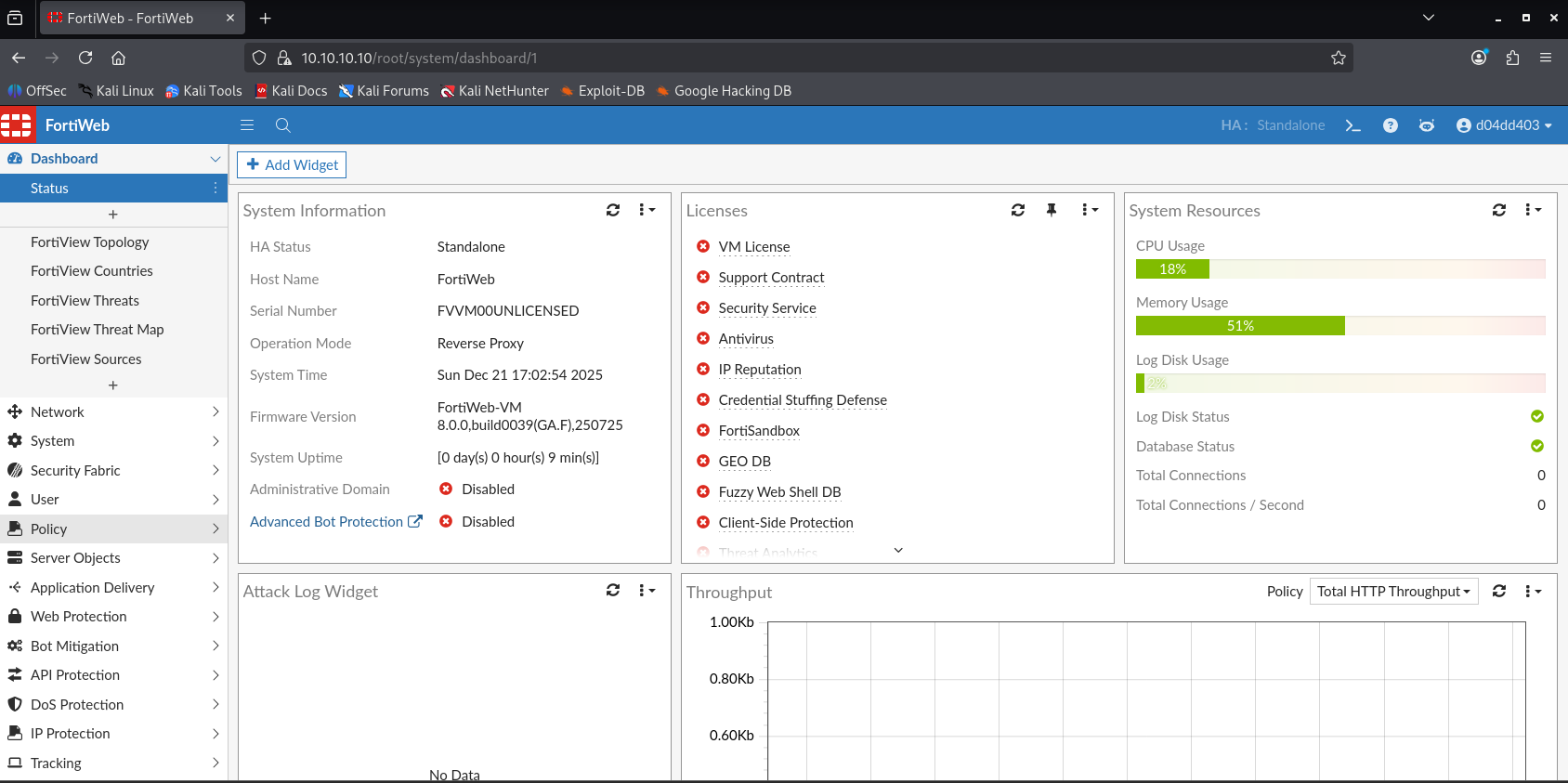Viewport: 1568px width, 783px height.
Task: Open the Policy menu
Action: pyautogui.click(x=113, y=529)
